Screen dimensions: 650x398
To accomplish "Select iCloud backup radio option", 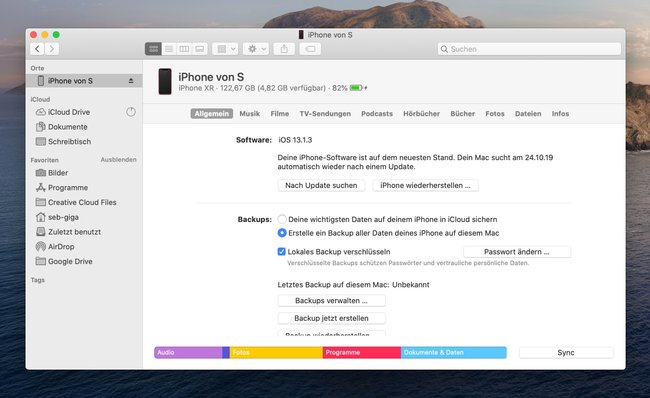I will click(282, 219).
